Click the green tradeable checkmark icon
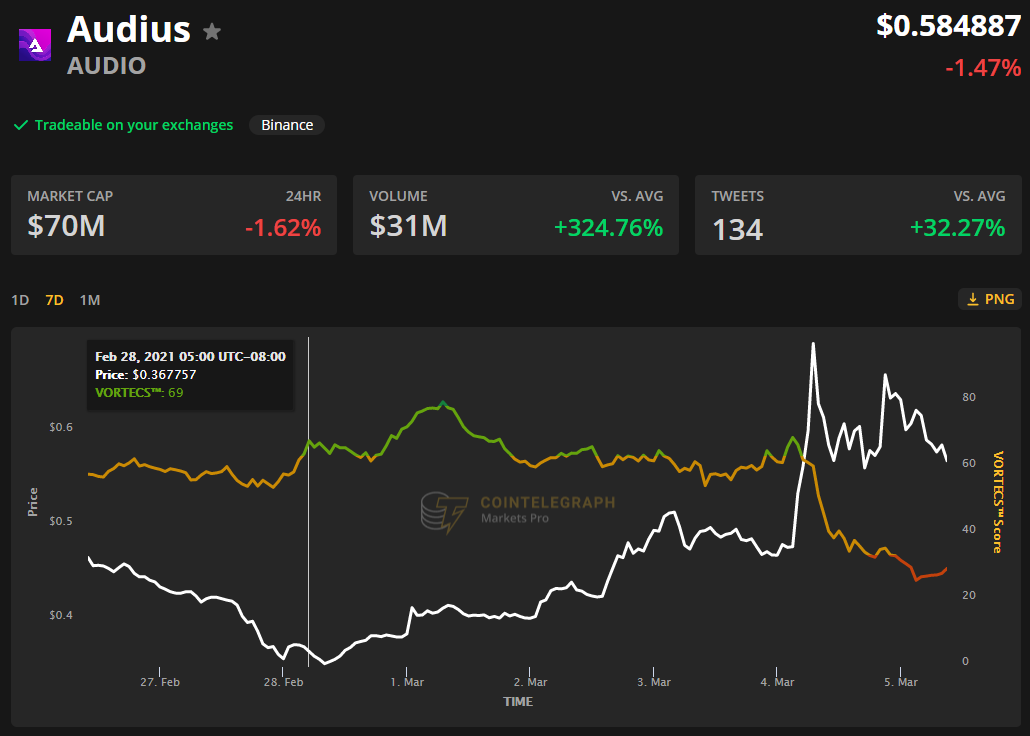 20,125
